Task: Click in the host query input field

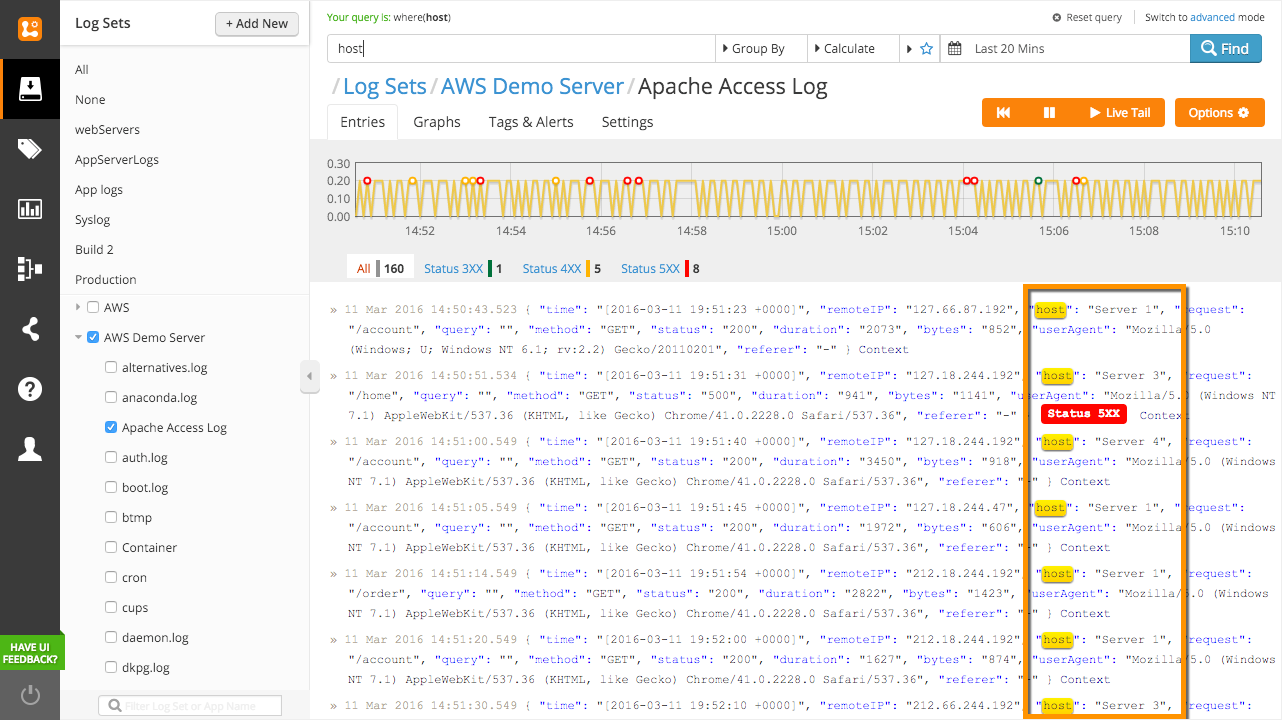Action: pos(521,48)
